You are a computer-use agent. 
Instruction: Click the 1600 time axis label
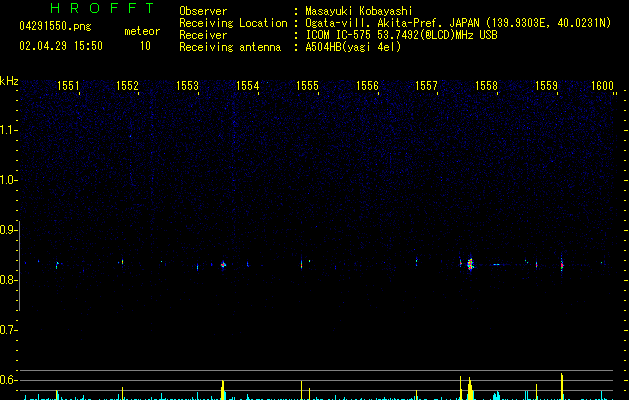(603, 86)
